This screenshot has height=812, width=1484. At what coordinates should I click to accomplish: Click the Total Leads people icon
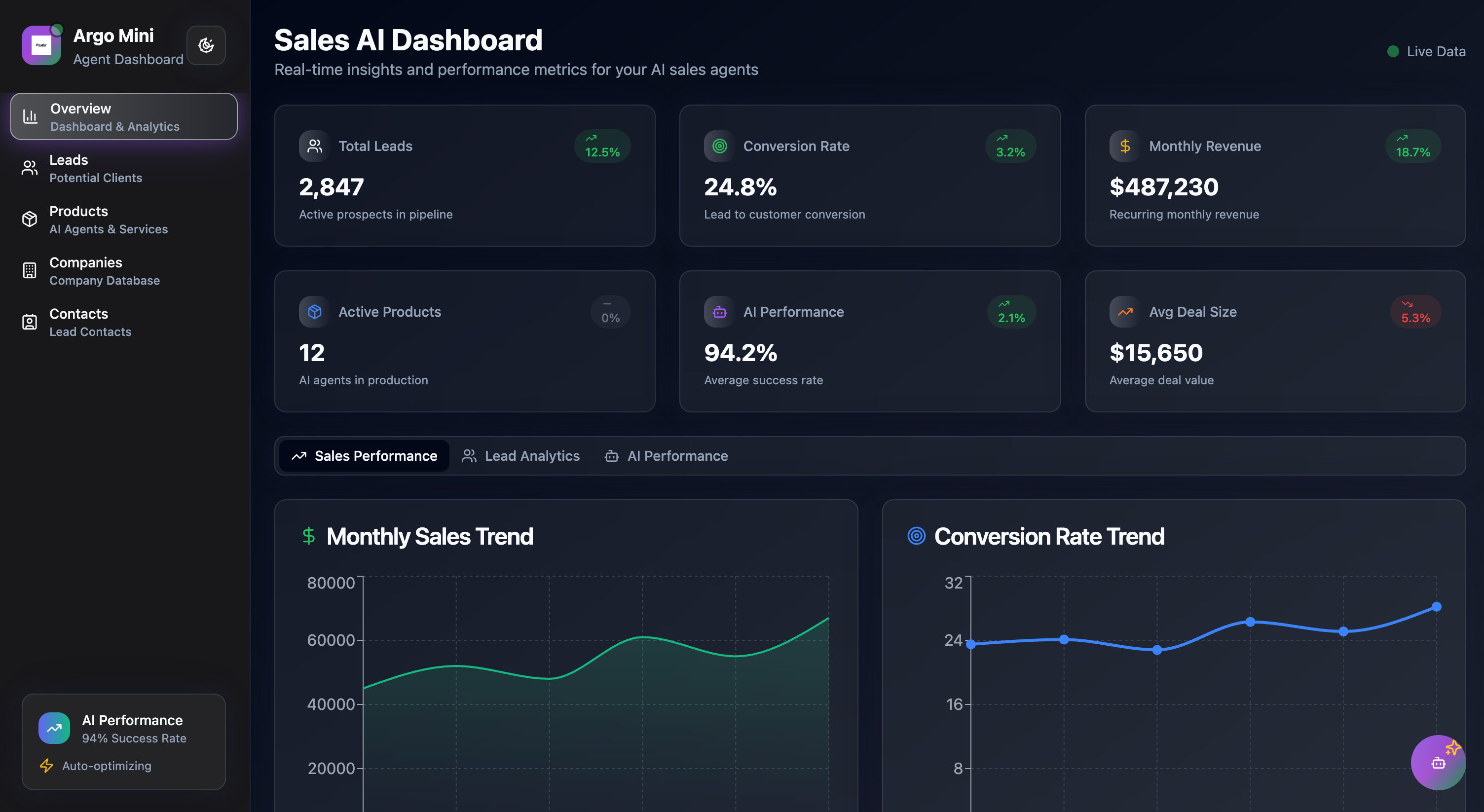314,146
